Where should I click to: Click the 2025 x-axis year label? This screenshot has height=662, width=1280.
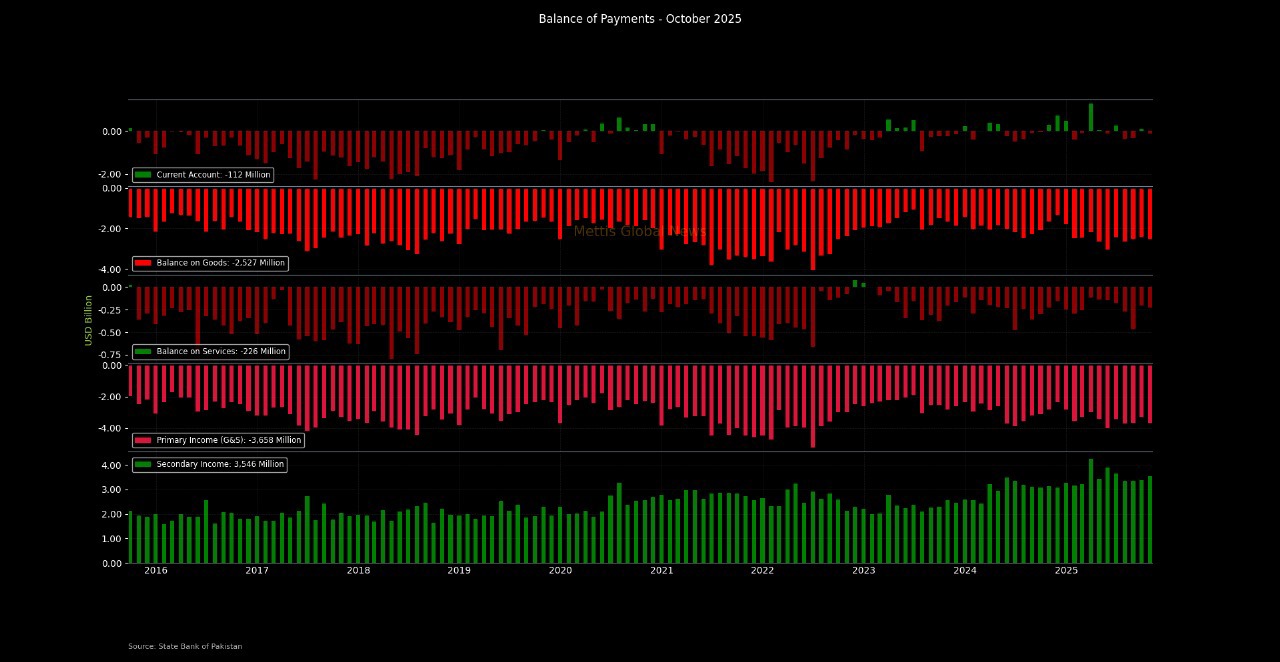(1066, 571)
